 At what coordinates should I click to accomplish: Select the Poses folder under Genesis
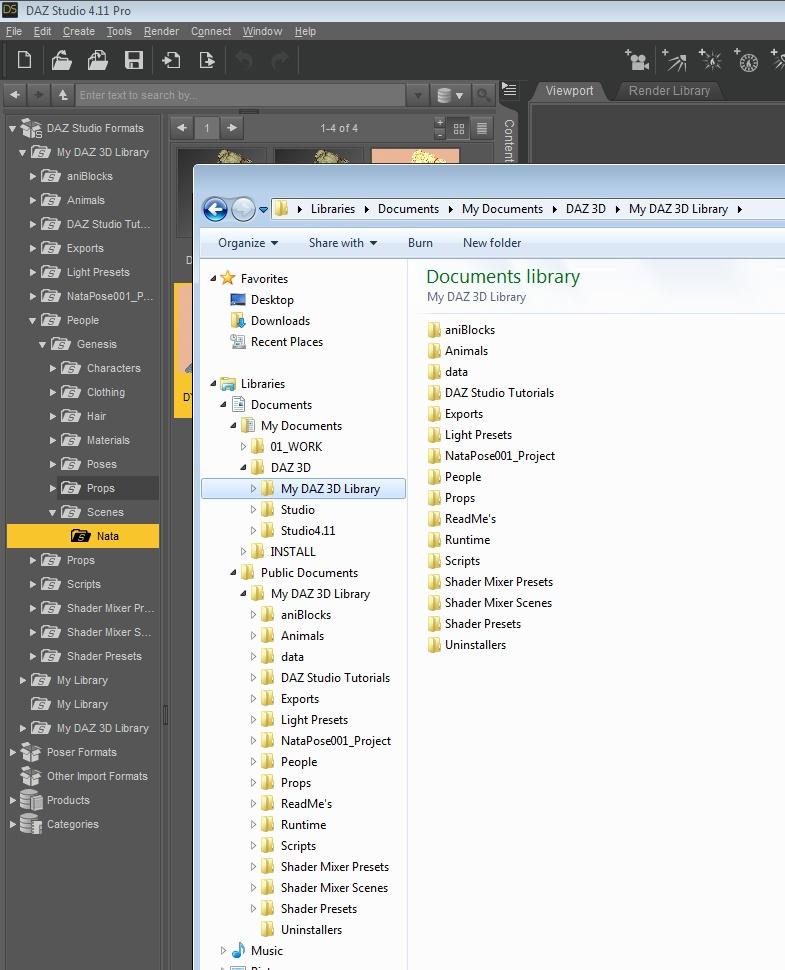click(x=101, y=464)
